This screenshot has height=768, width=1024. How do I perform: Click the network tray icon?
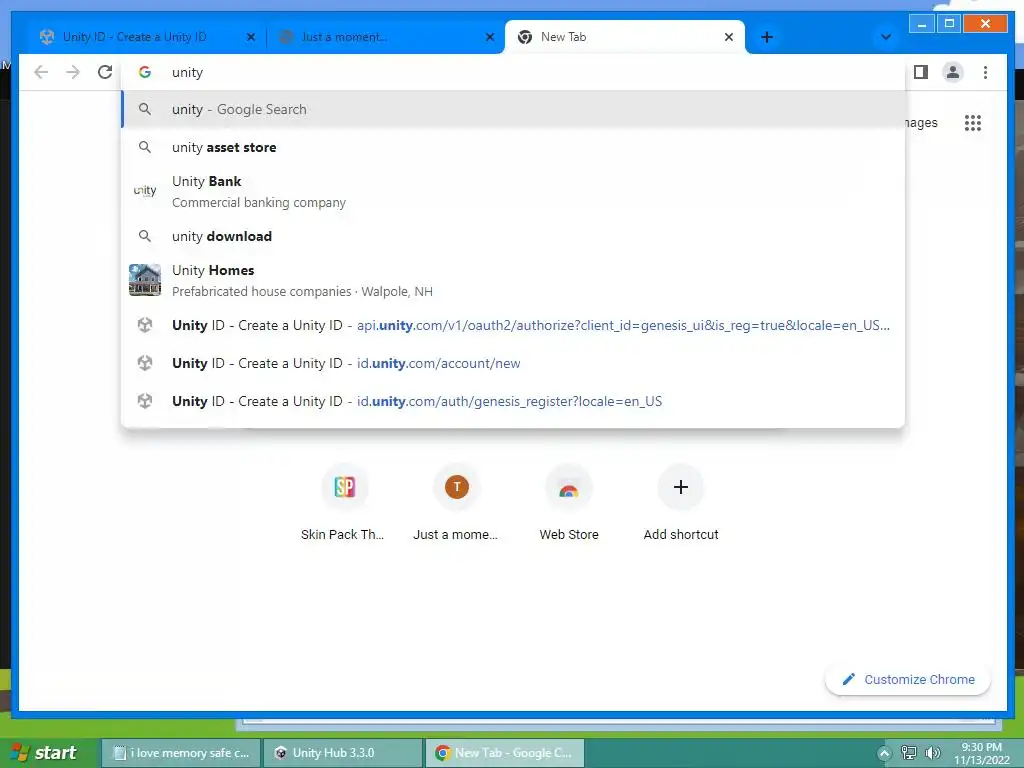pyautogui.click(x=908, y=754)
